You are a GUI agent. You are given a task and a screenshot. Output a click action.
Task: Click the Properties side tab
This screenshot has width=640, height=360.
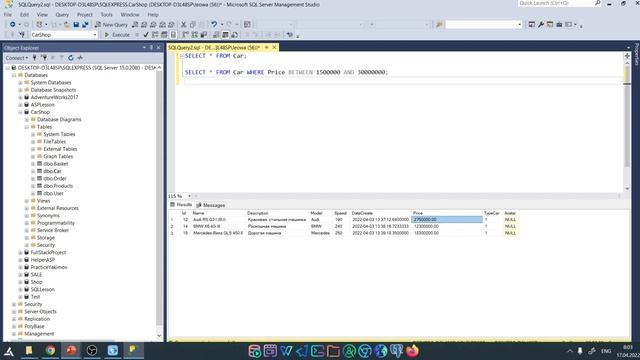(636, 54)
